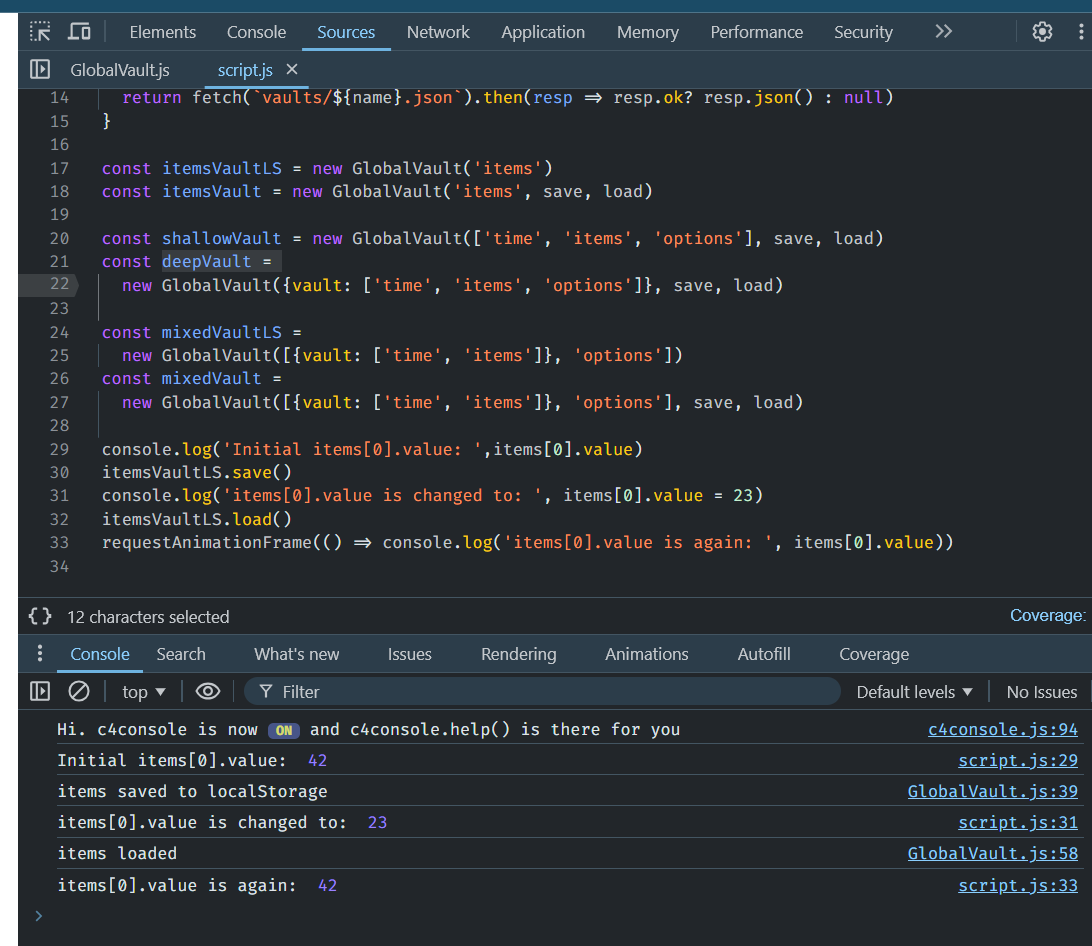Open the top JavaScript context dropdown
The width and height of the screenshot is (1092, 946).
click(143, 692)
